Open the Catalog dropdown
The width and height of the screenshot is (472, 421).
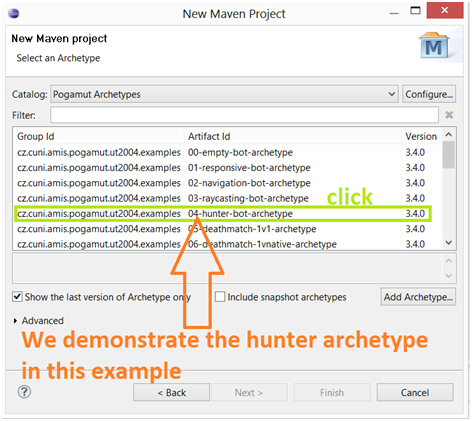click(224, 94)
